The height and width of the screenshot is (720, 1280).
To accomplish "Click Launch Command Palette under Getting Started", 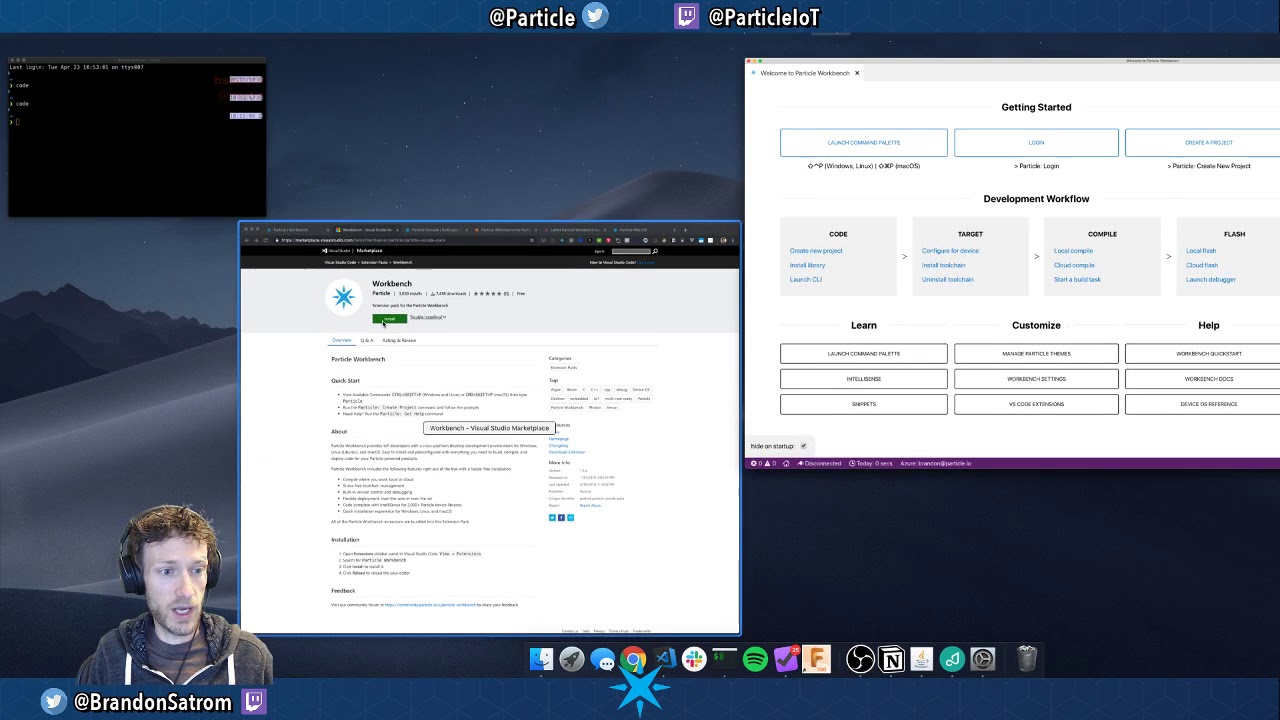I will click(x=864, y=143).
